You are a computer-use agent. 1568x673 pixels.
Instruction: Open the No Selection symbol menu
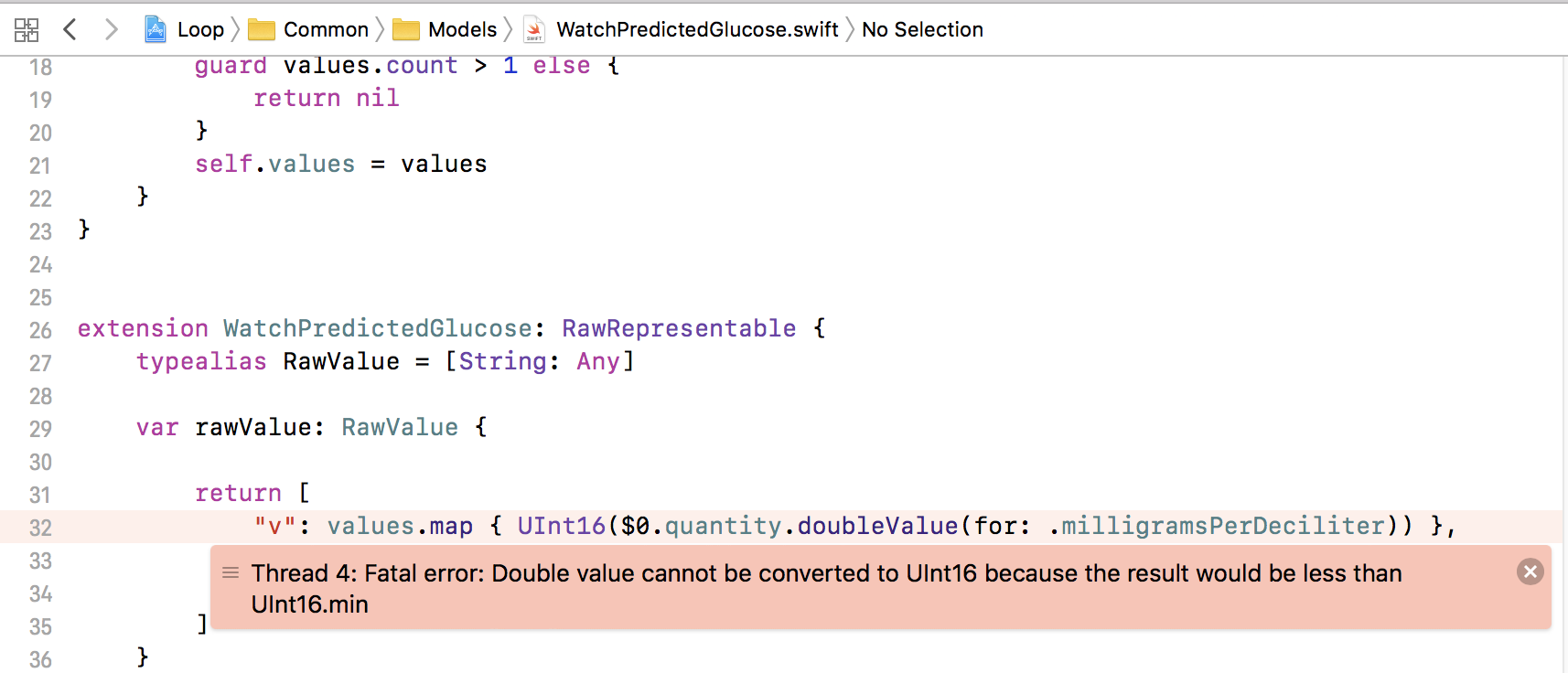point(922,29)
